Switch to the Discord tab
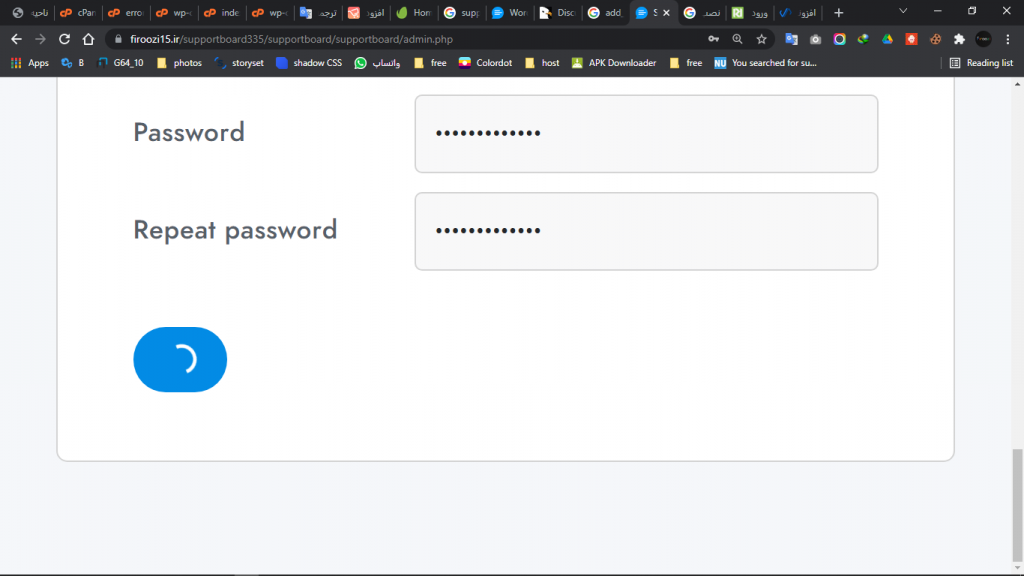 pos(558,12)
